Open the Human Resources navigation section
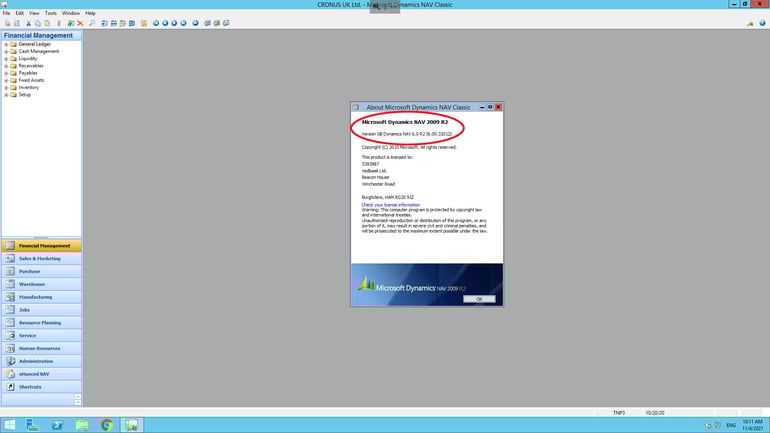The height and width of the screenshot is (433, 770). (39, 348)
